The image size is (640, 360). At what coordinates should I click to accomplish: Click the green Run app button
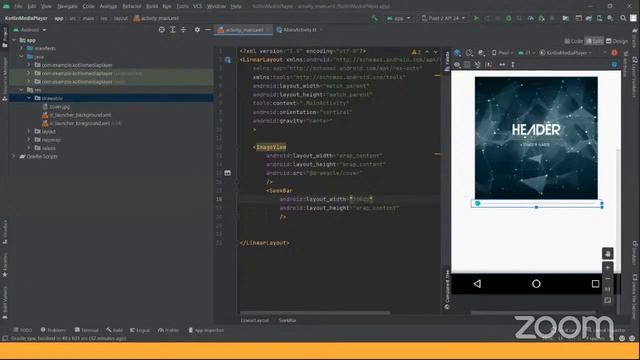point(476,18)
